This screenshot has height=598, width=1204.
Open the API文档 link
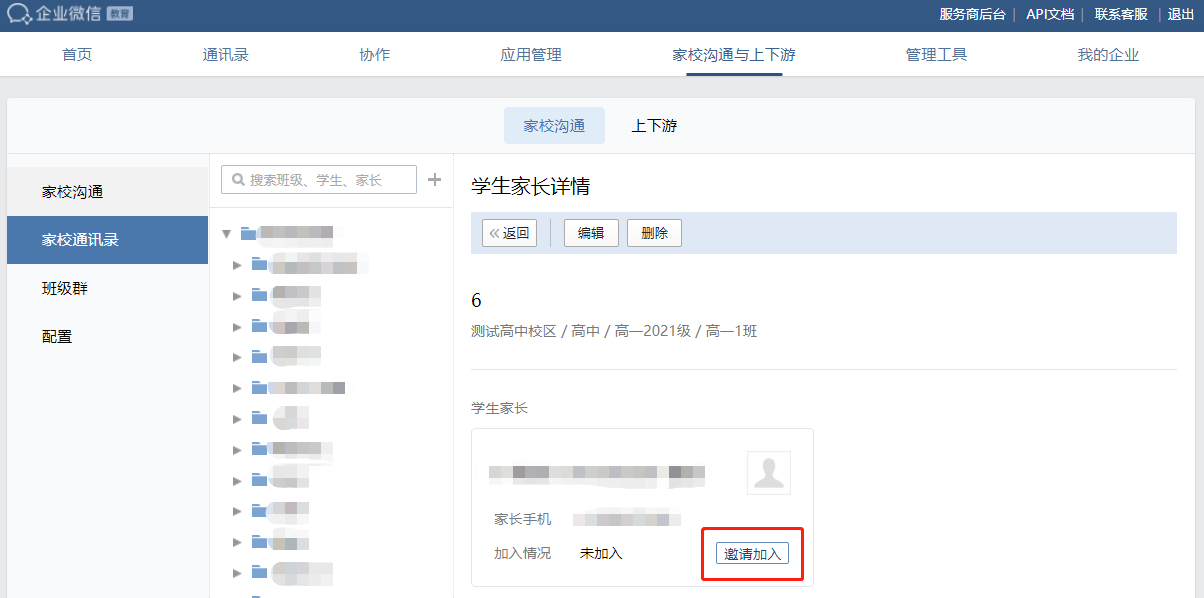pos(1050,14)
